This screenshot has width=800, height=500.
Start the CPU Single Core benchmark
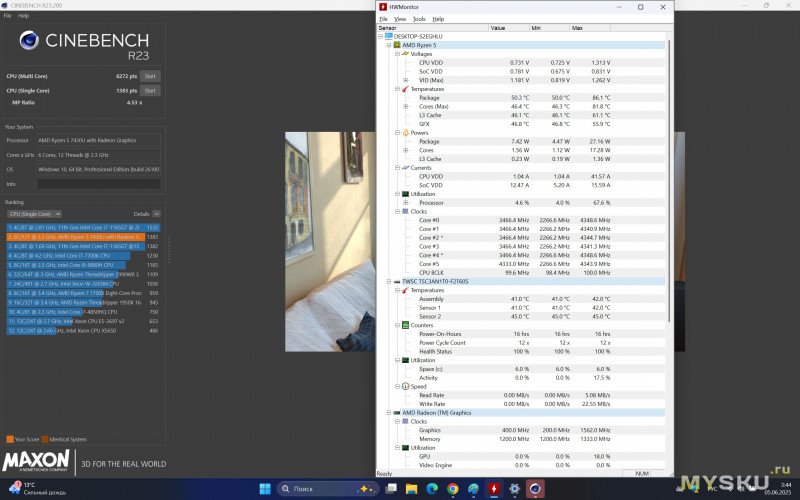click(x=150, y=91)
